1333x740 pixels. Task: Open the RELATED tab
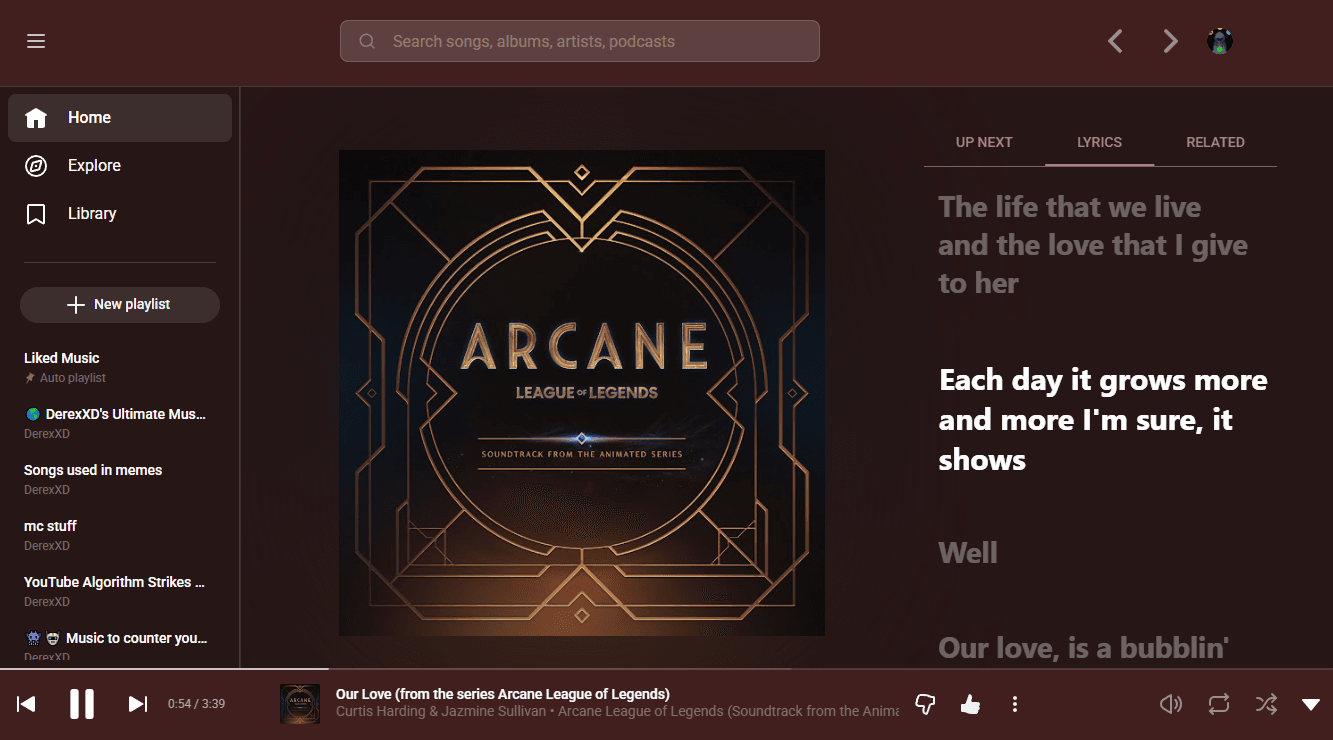pos(1215,142)
